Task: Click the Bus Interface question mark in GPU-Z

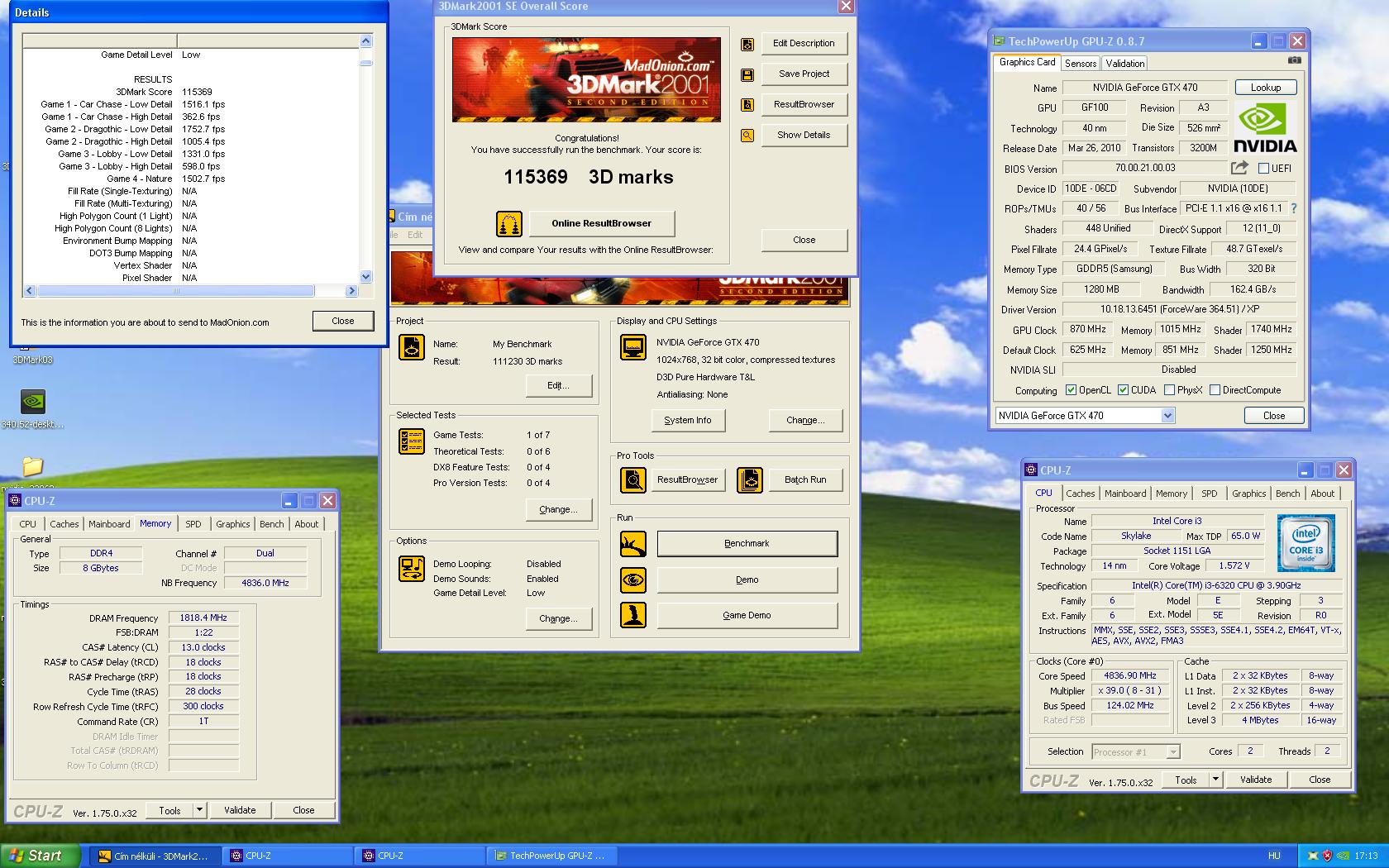Action: 1294,208
